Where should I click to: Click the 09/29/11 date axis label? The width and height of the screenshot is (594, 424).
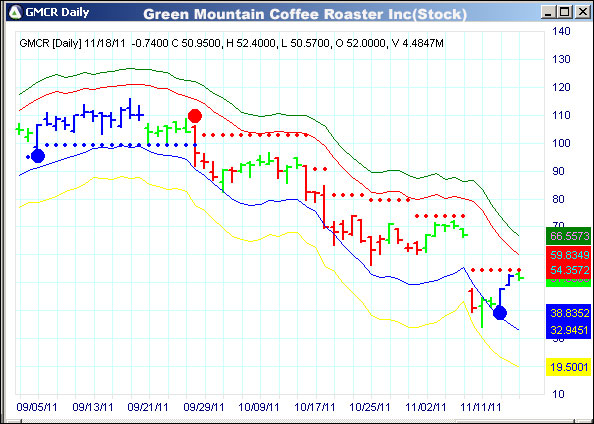point(204,407)
